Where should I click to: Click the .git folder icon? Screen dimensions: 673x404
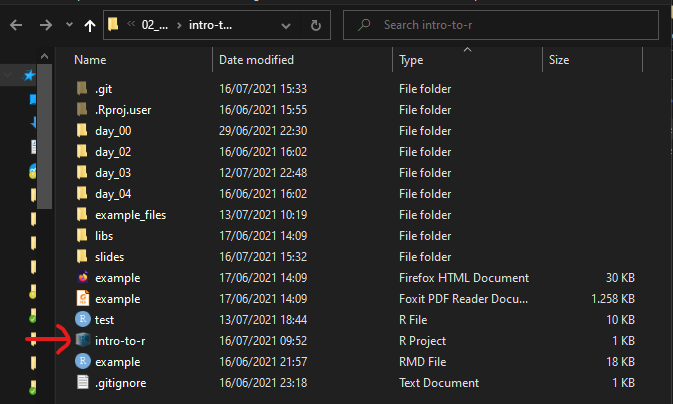point(83,89)
